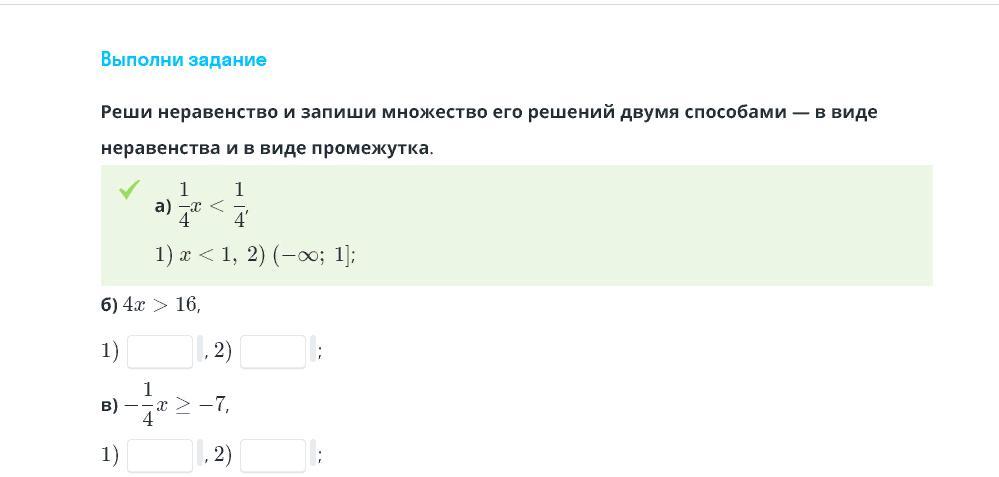Click the 'в)' task label

coord(110,406)
